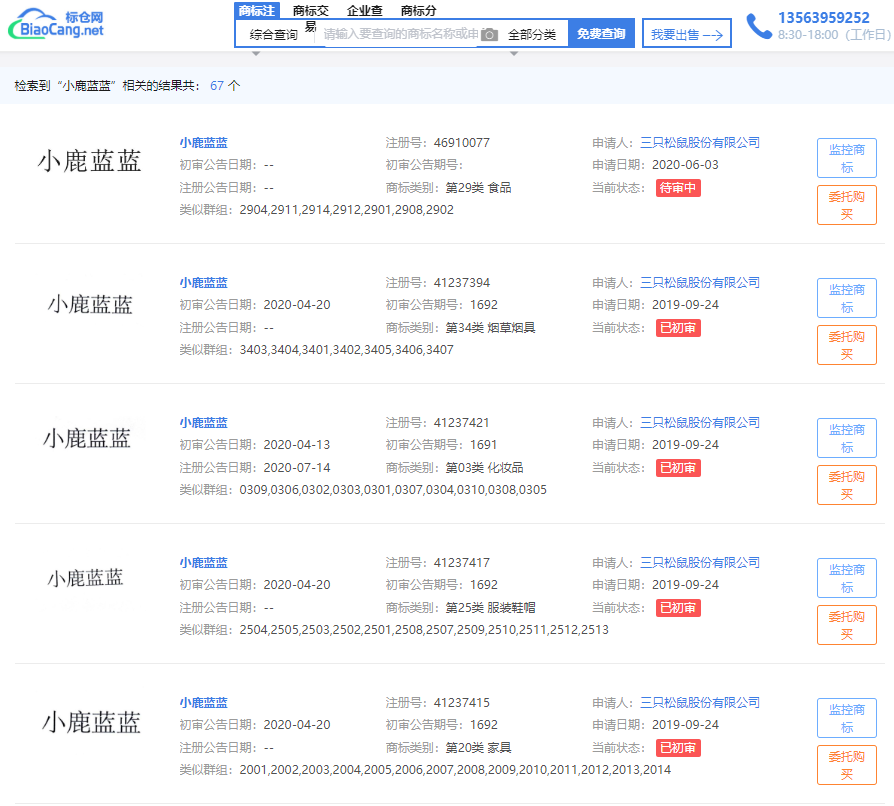Click the 待审中 status badge
The width and height of the screenshot is (894, 806).
678,188
